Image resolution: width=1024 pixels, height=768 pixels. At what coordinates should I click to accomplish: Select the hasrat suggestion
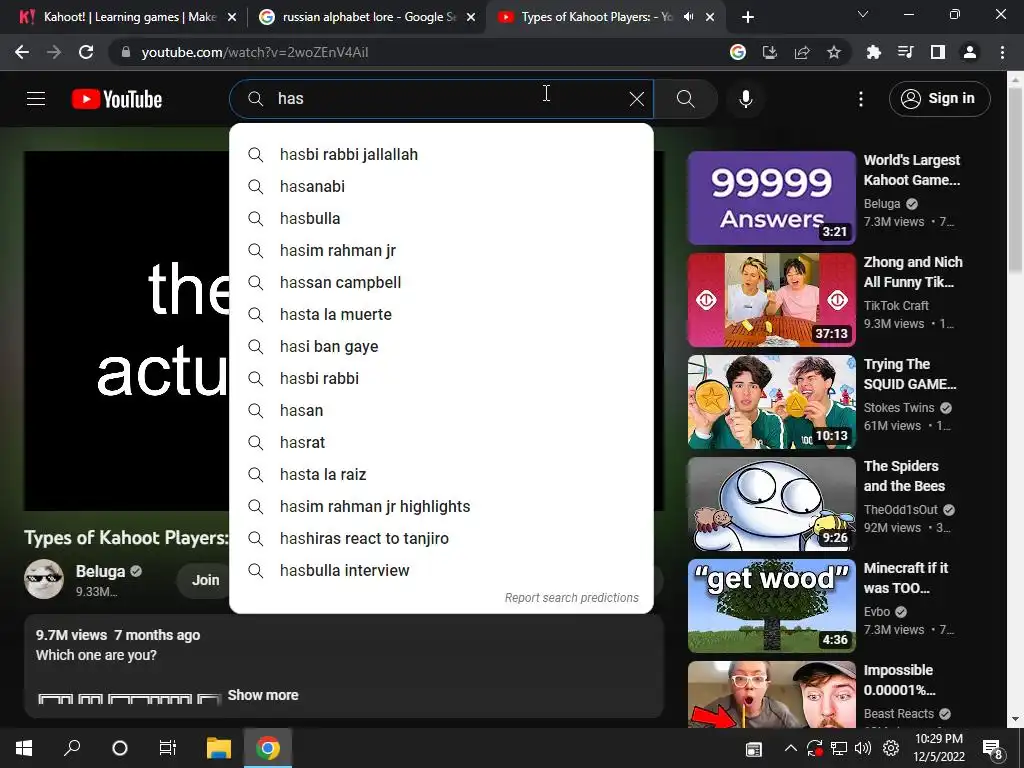pos(441,442)
